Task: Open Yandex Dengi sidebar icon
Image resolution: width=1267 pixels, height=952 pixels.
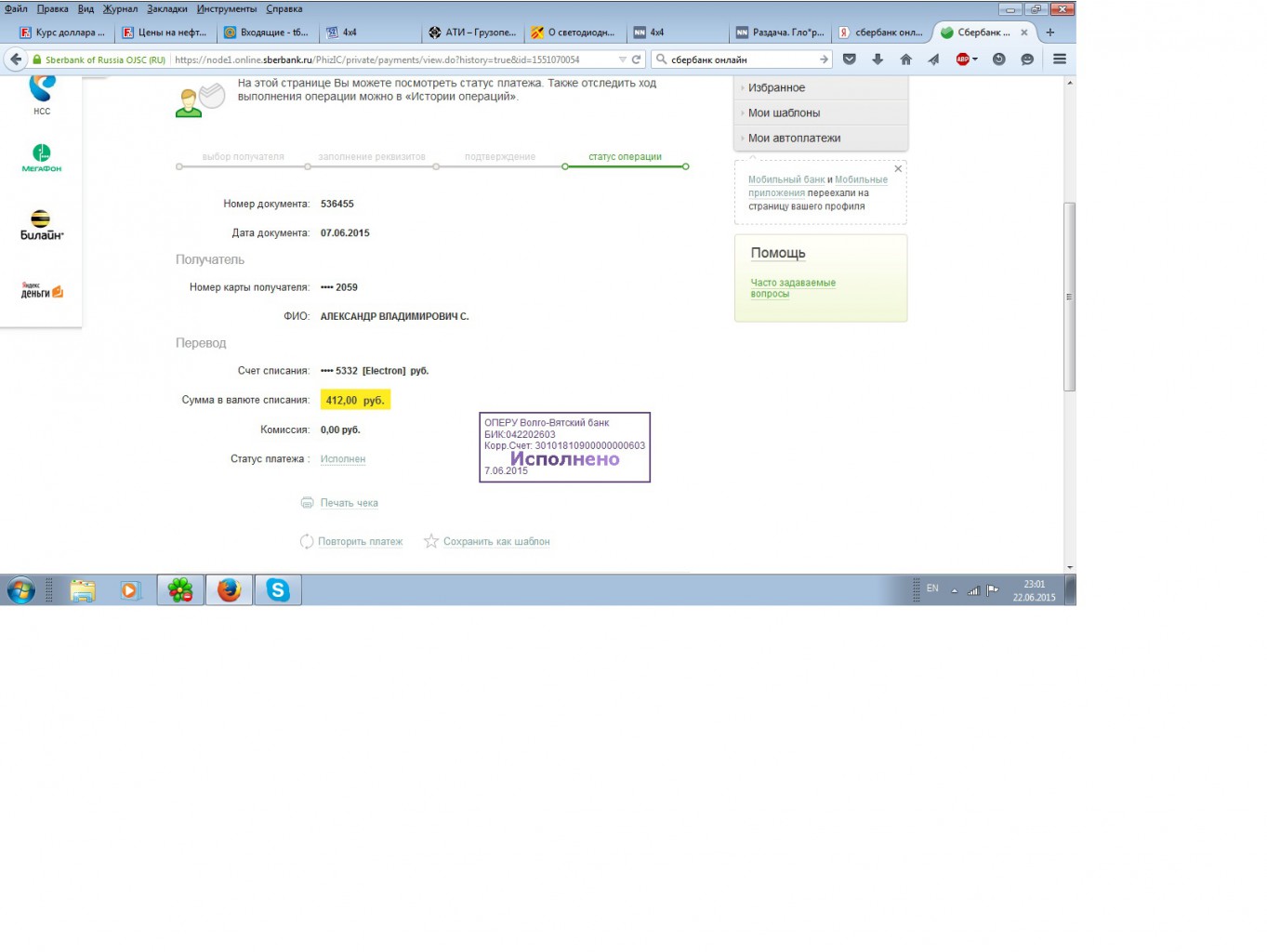Action: 42,290
